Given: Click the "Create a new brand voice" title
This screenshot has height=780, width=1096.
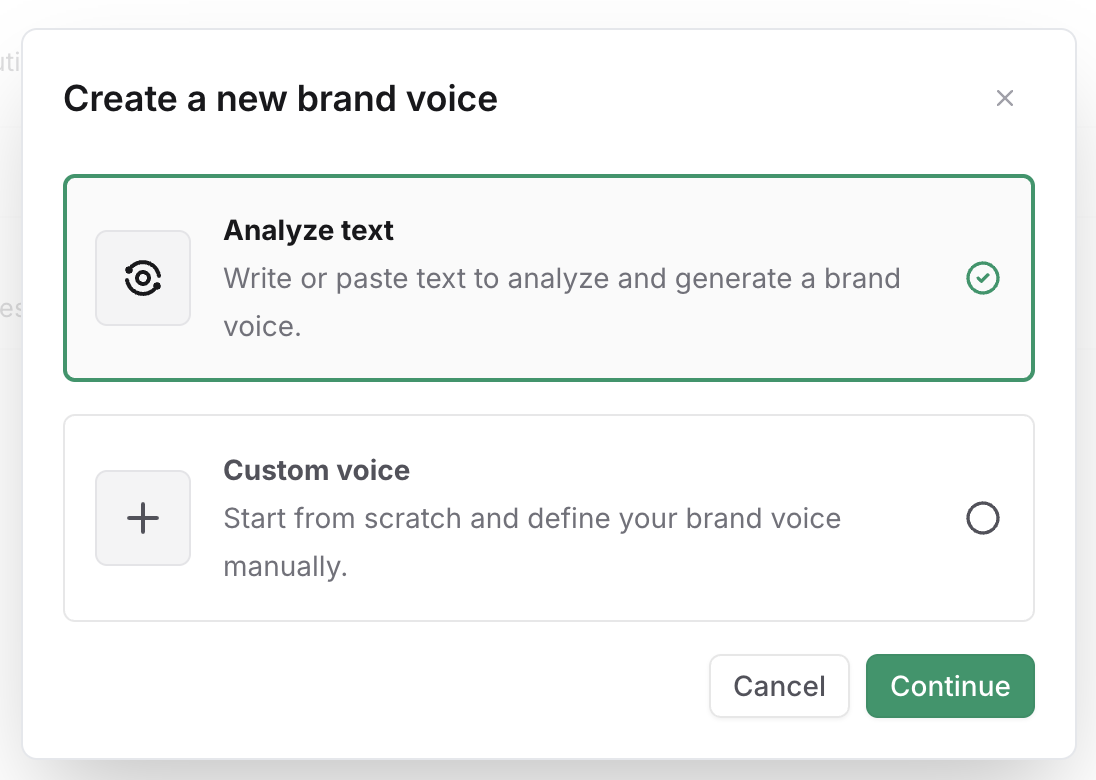Looking at the screenshot, I should click(x=280, y=99).
